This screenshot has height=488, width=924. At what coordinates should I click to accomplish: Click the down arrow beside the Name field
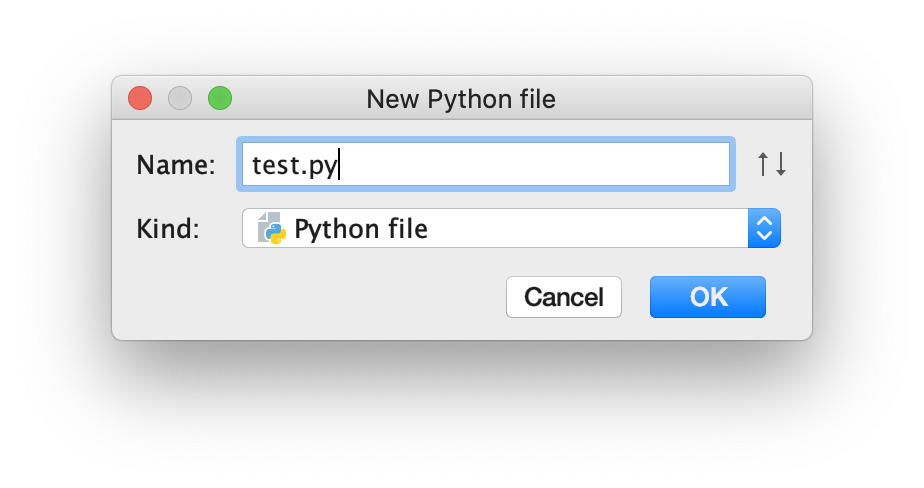780,164
